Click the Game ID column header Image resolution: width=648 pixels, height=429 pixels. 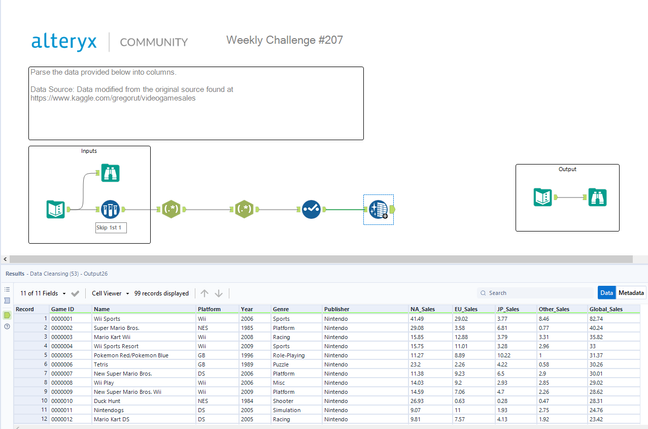pos(71,309)
